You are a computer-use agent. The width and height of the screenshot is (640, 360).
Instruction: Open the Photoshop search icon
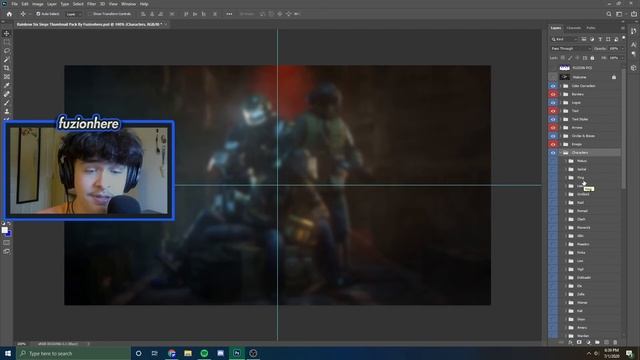[x=609, y=14]
